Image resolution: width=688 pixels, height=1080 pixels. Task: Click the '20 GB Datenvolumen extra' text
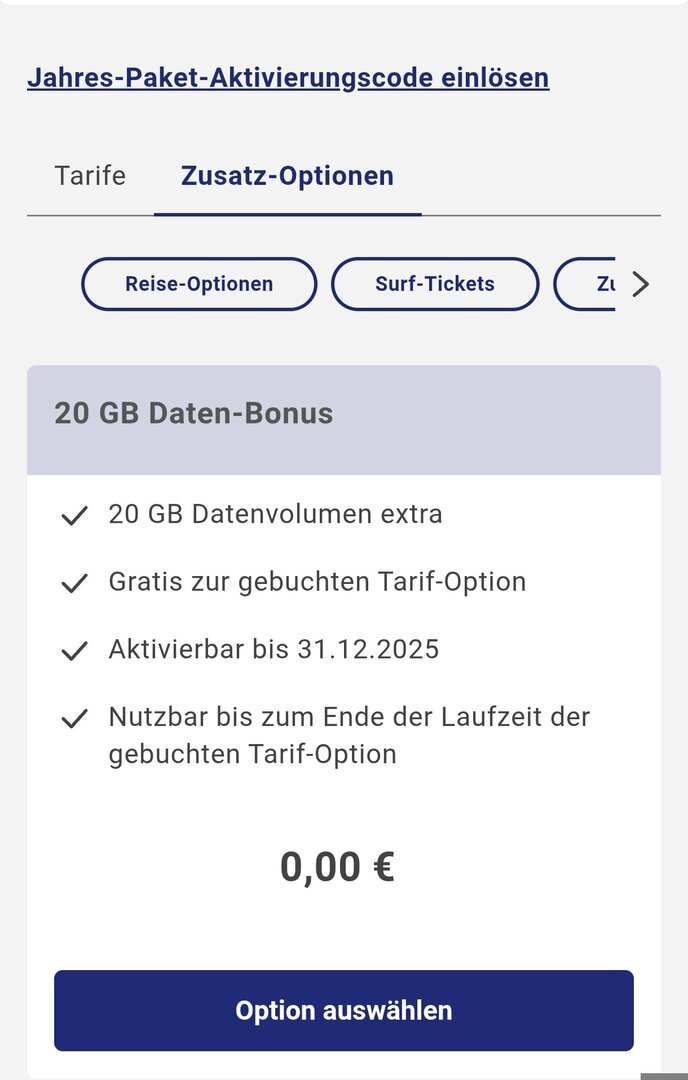click(x=275, y=514)
